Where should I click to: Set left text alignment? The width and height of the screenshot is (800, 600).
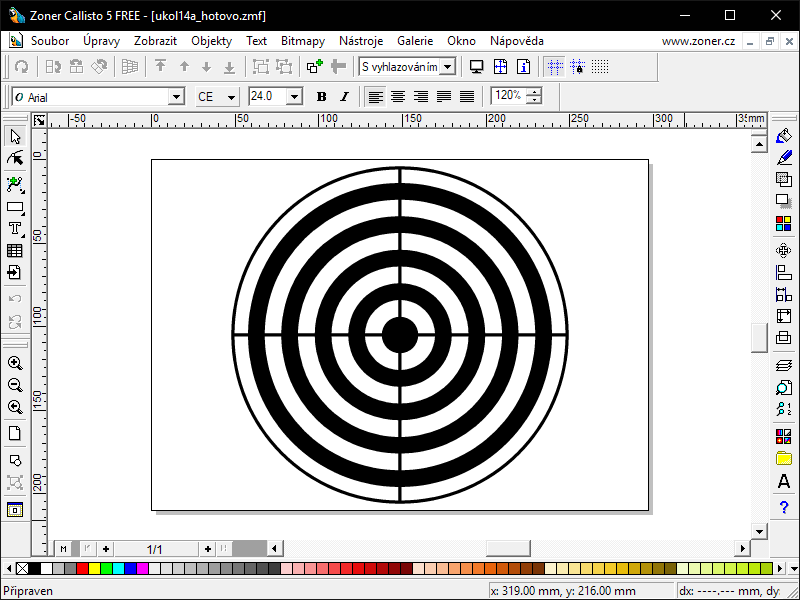(x=376, y=96)
